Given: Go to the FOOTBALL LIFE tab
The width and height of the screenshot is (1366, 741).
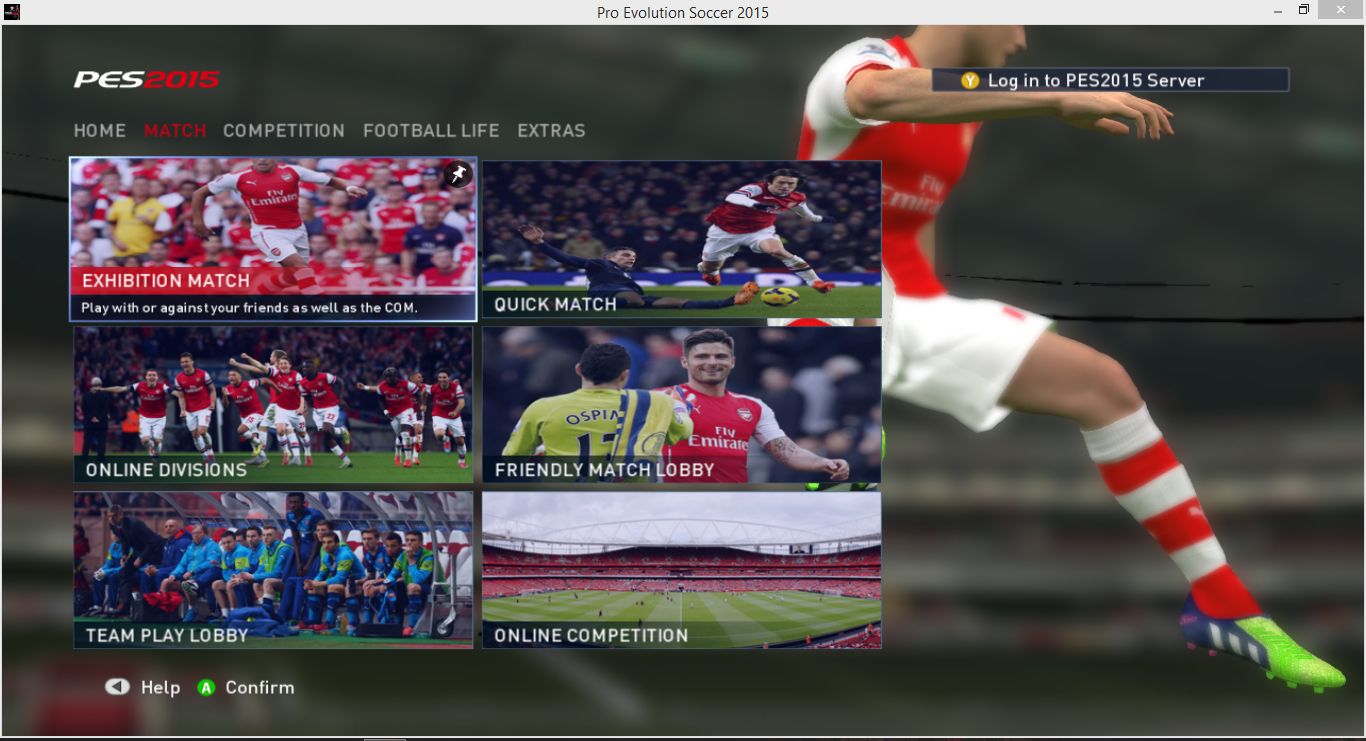Looking at the screenshot, I should [x=431, y=131].
